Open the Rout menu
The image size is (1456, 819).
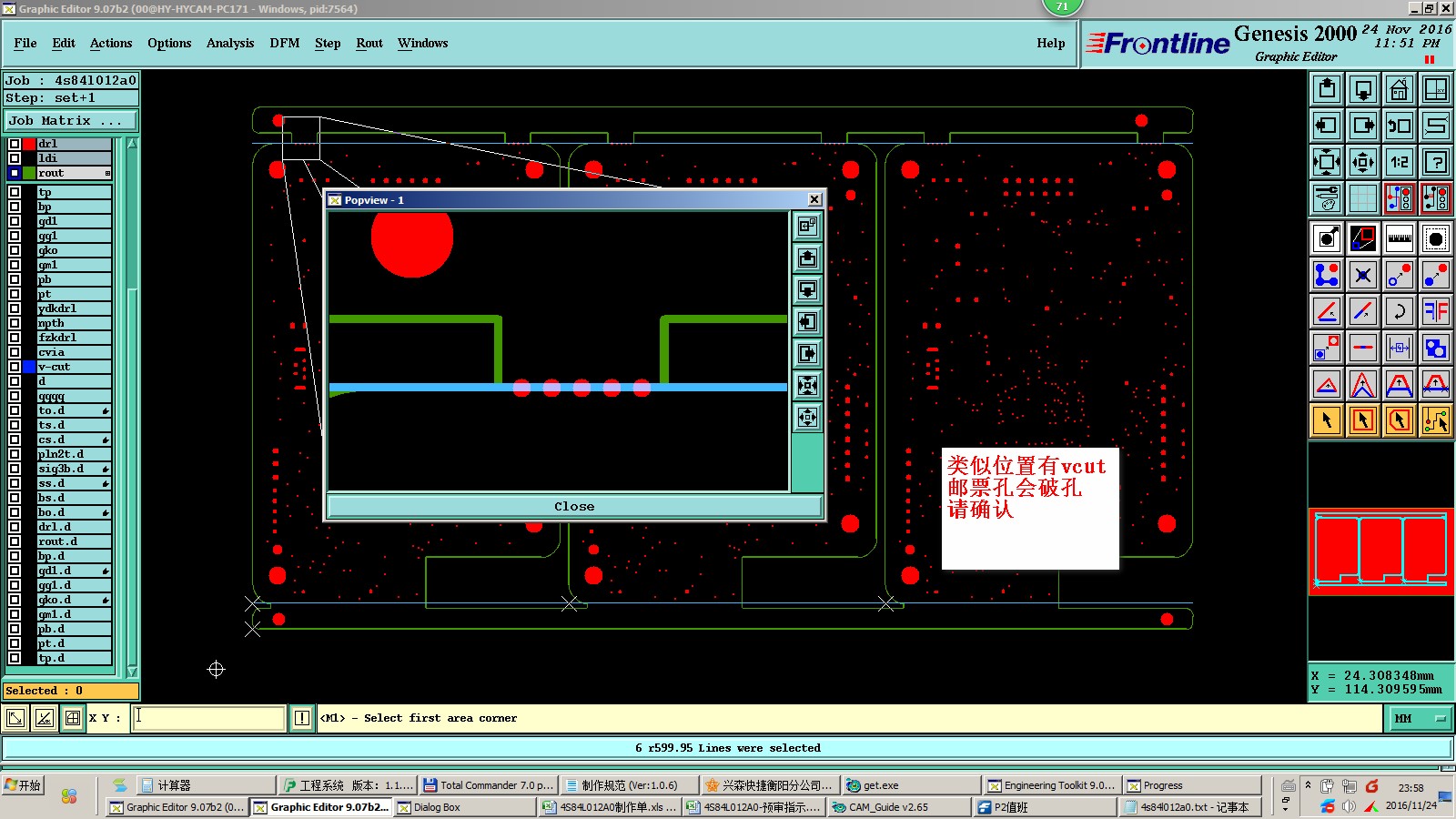(x=369, y=43)
